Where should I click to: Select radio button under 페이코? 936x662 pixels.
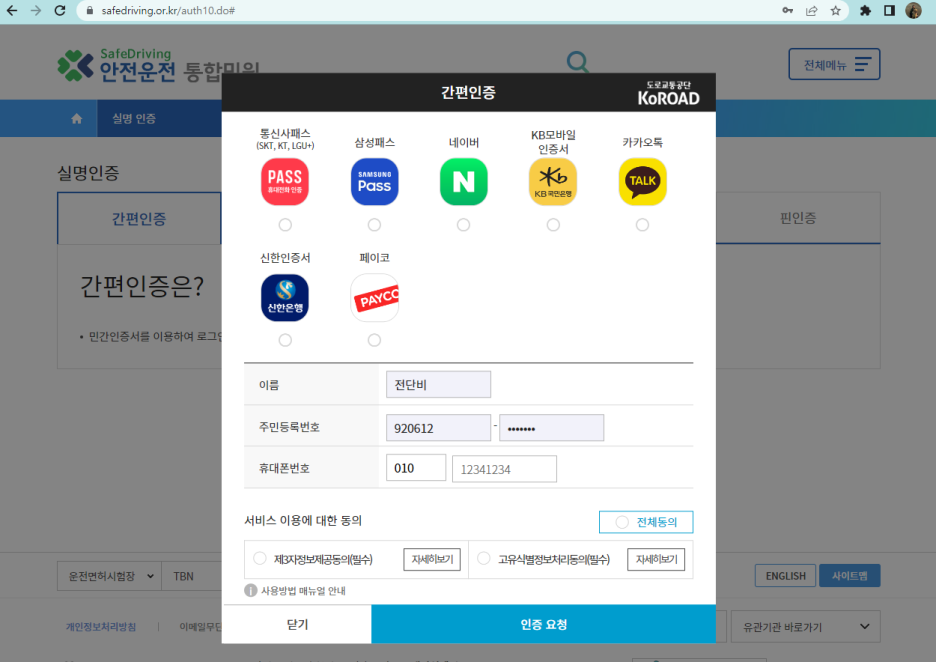coord(374,340)
